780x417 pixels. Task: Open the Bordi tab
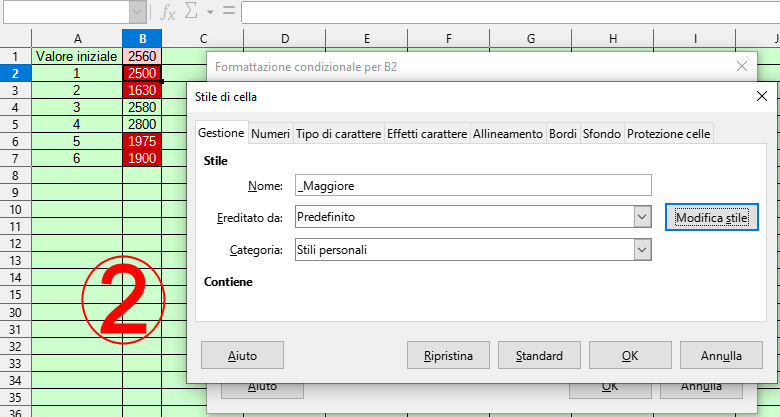tap(562, 133)
